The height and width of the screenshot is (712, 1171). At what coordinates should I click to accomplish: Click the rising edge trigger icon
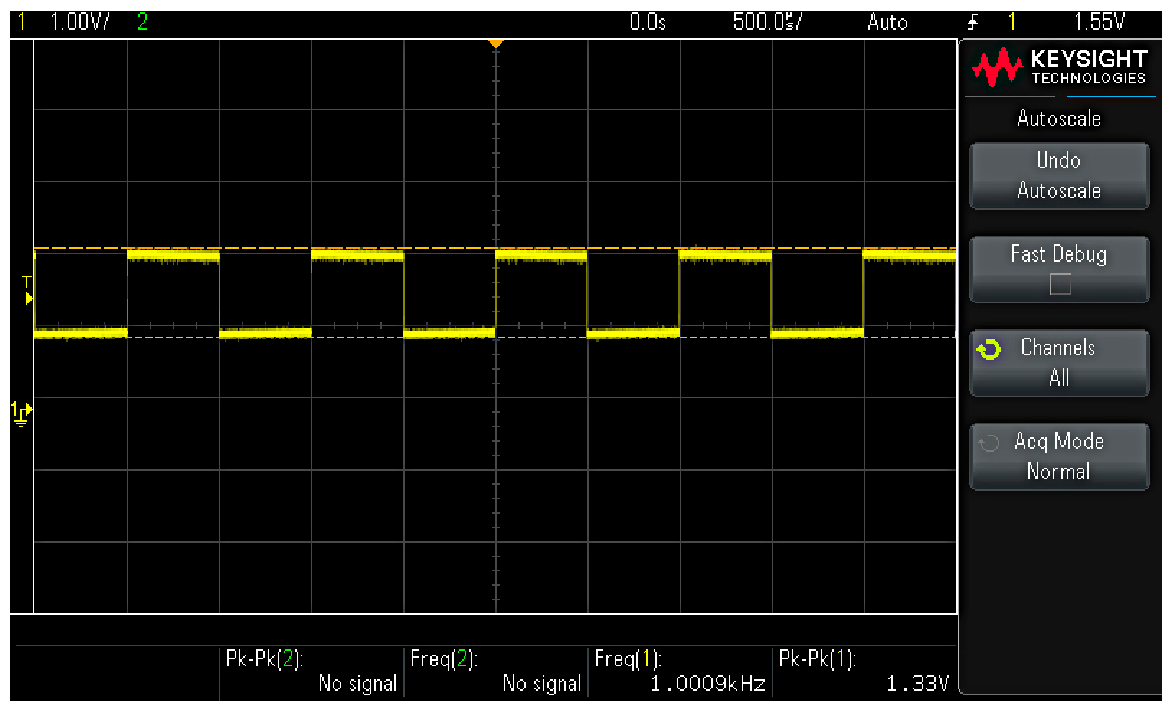tap(972, 22)
